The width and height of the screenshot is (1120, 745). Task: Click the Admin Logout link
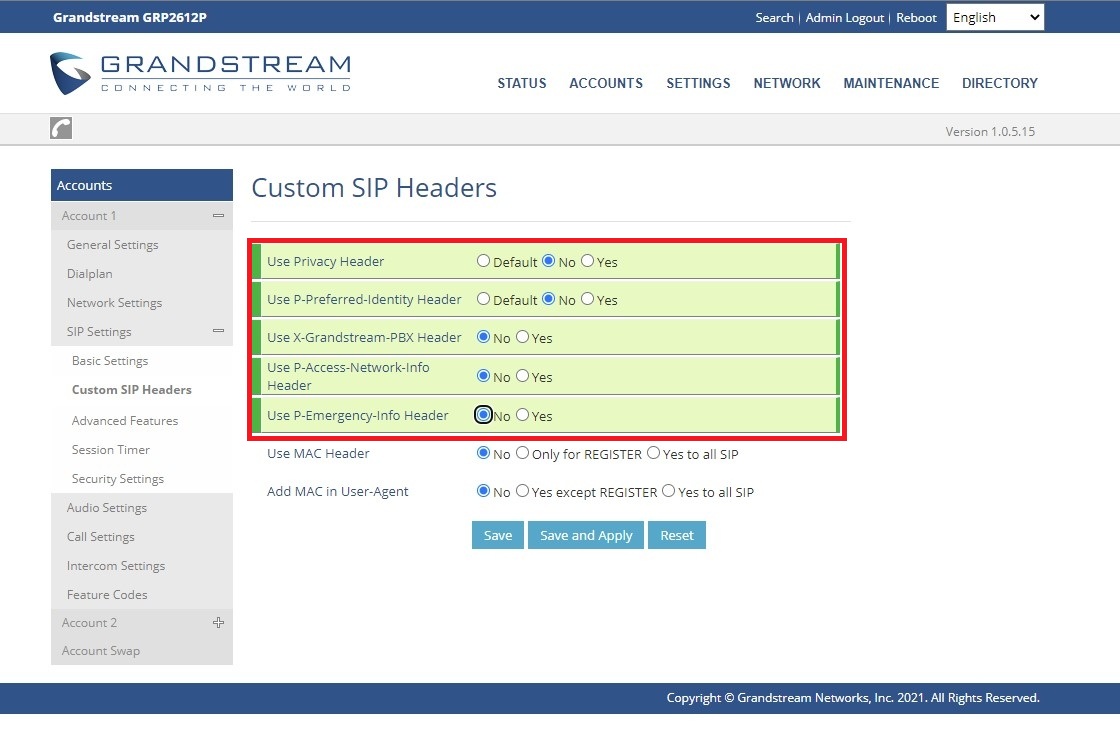pos(845,18)
